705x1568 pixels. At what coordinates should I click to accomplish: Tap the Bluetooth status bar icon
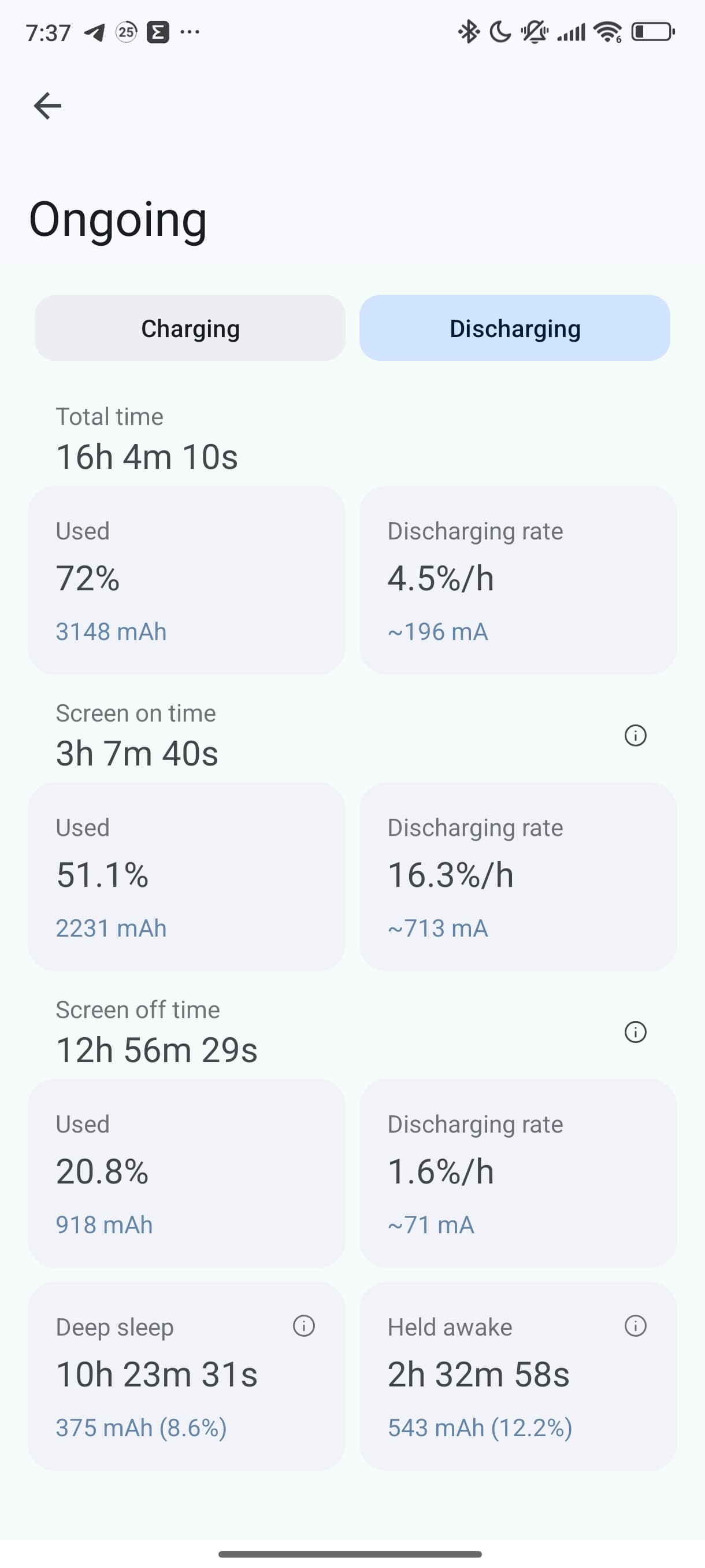[x=469, y=32]
